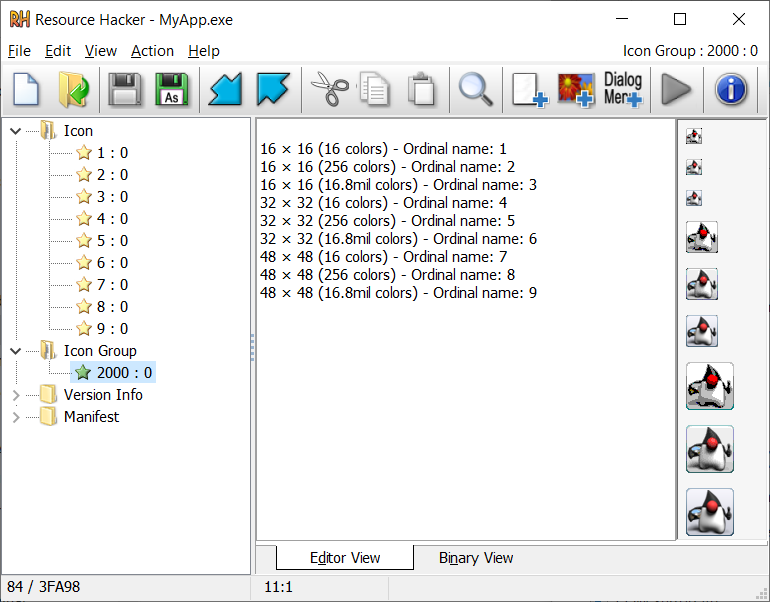The height and width of the screenshot is (602, 770).
Task: Click the Dialog Menu insert icon
Action: click(623, 89)
